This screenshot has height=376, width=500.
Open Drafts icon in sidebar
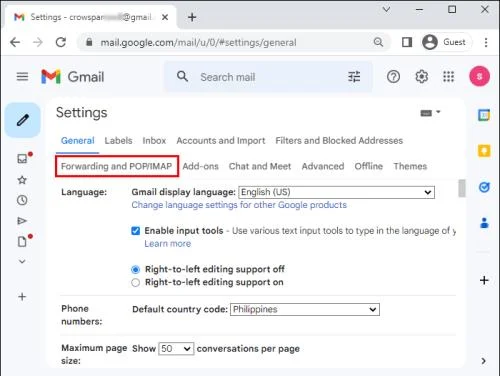tap(22, 241)
